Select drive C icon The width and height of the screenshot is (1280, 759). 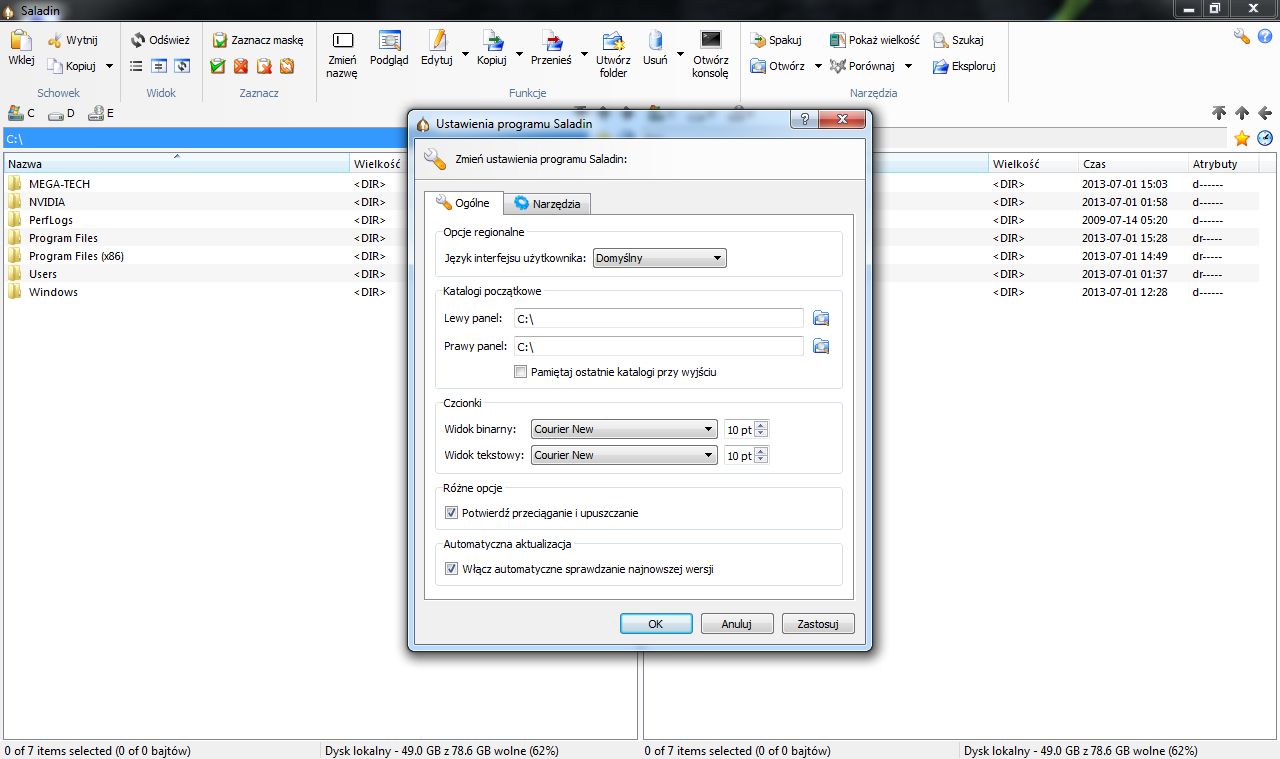coord(15,113)
